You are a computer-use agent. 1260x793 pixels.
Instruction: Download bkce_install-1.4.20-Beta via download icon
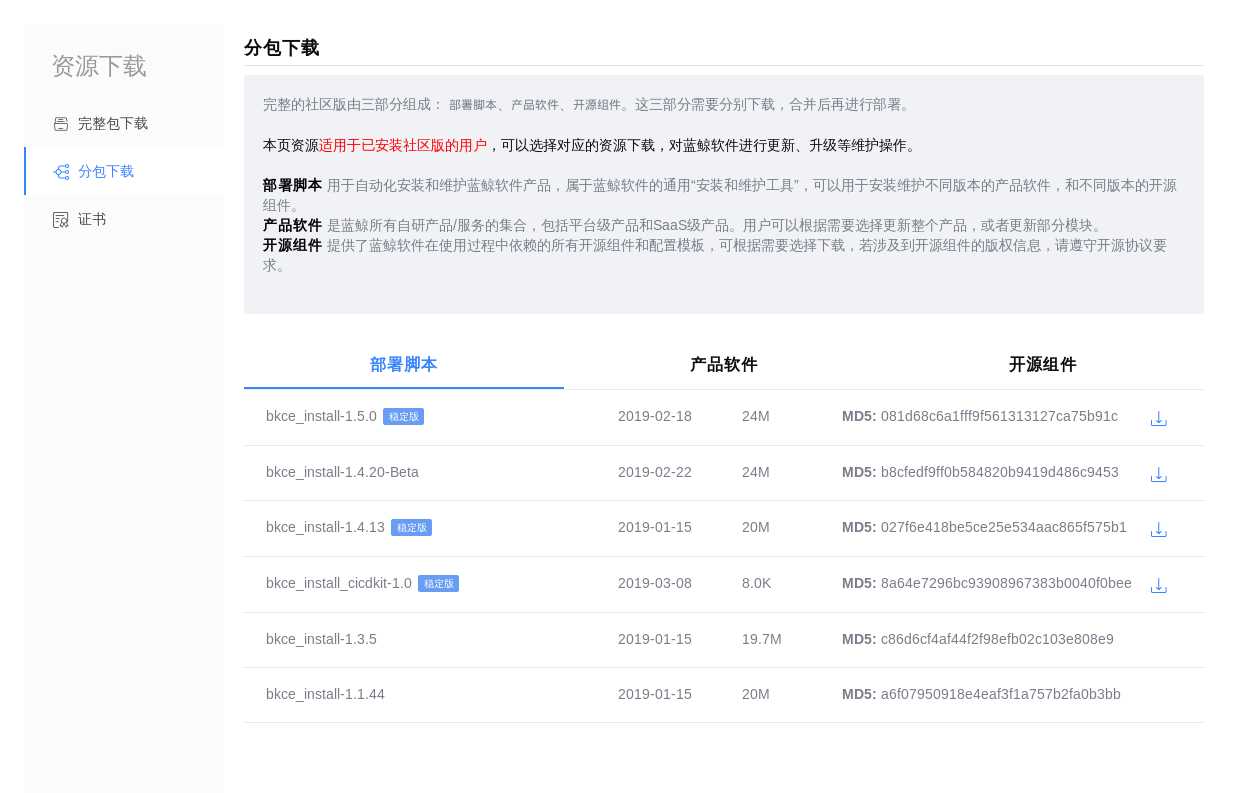pos(1159,474)
